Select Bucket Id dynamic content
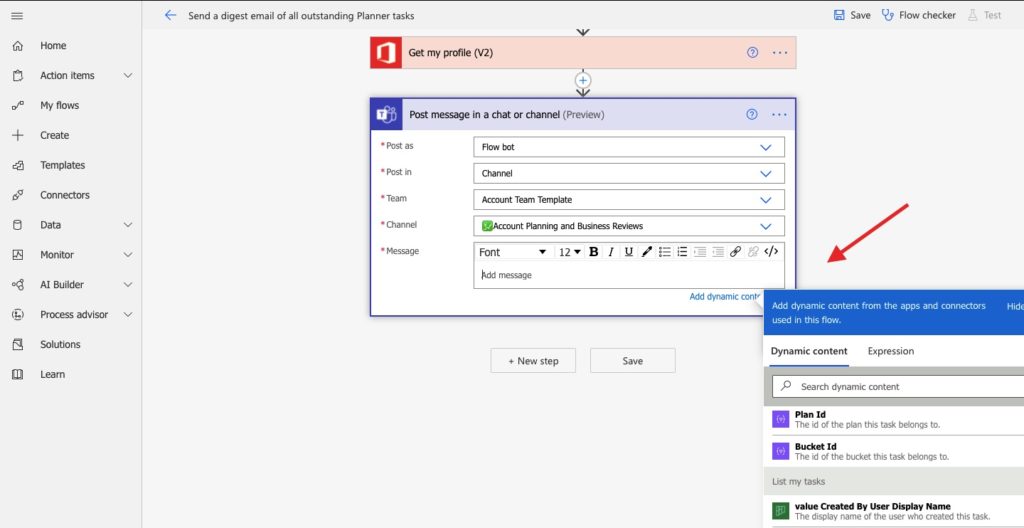Screen dimensions: 1024x528 893,452
